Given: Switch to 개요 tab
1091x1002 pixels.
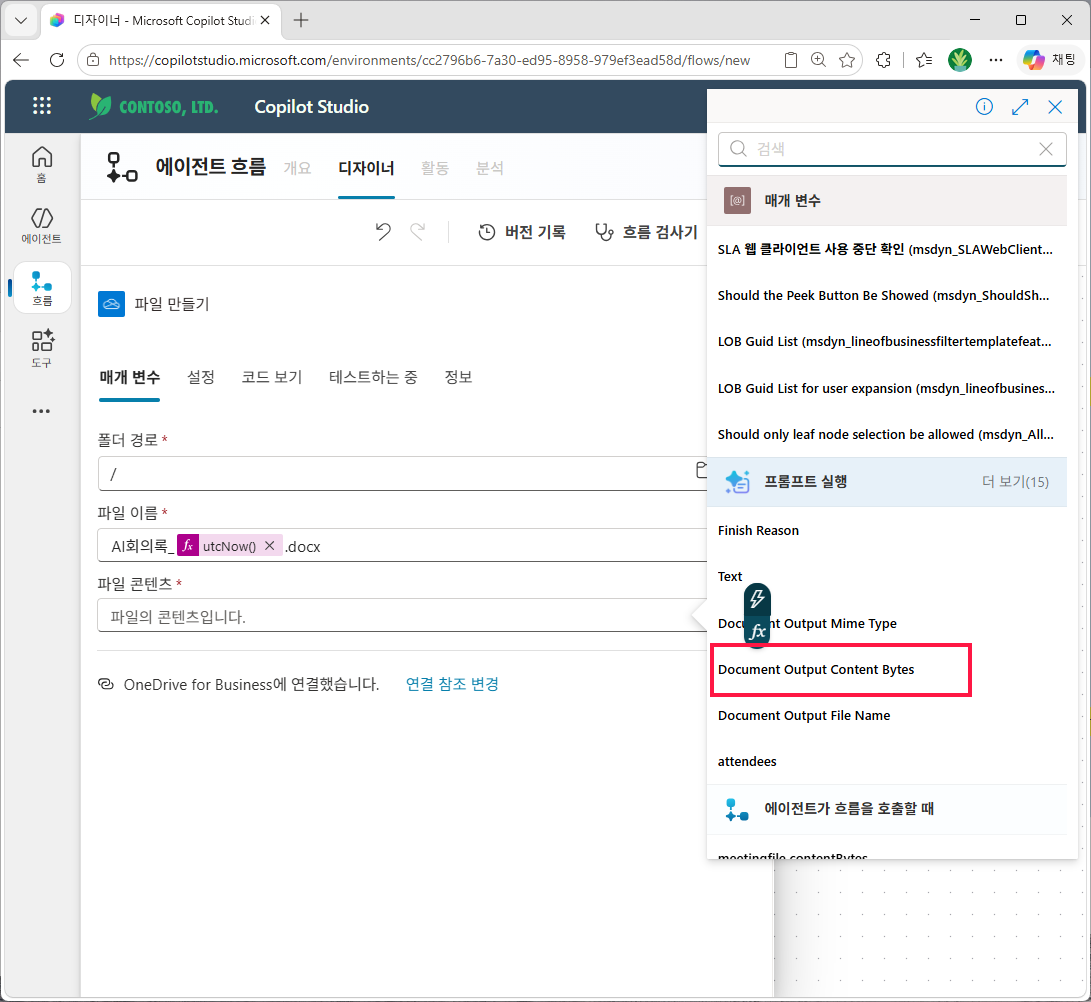Looking at the screenshot, I should [297, 168].
